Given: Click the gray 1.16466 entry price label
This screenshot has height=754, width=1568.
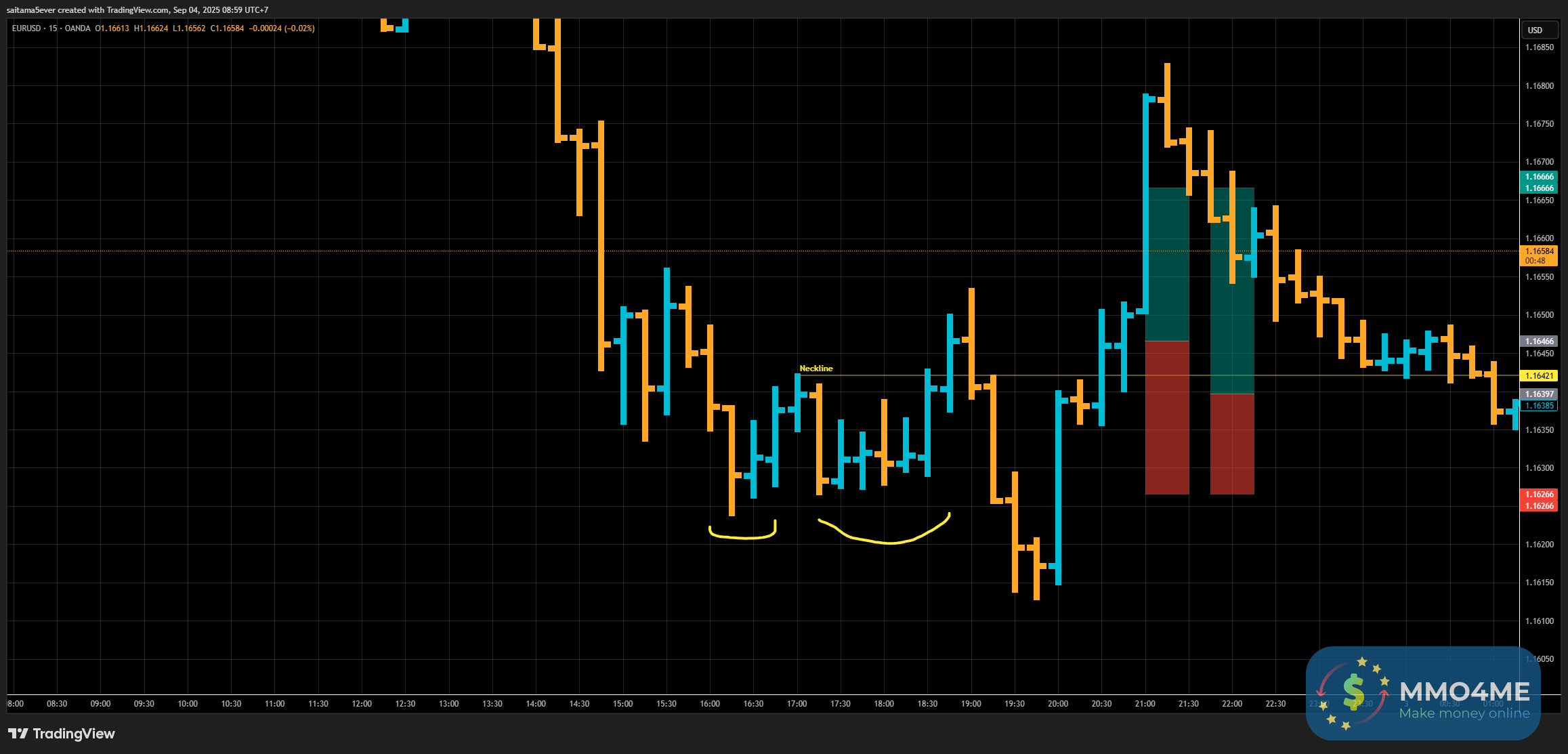Looking at the screenshot, I should coord(1539,341).
